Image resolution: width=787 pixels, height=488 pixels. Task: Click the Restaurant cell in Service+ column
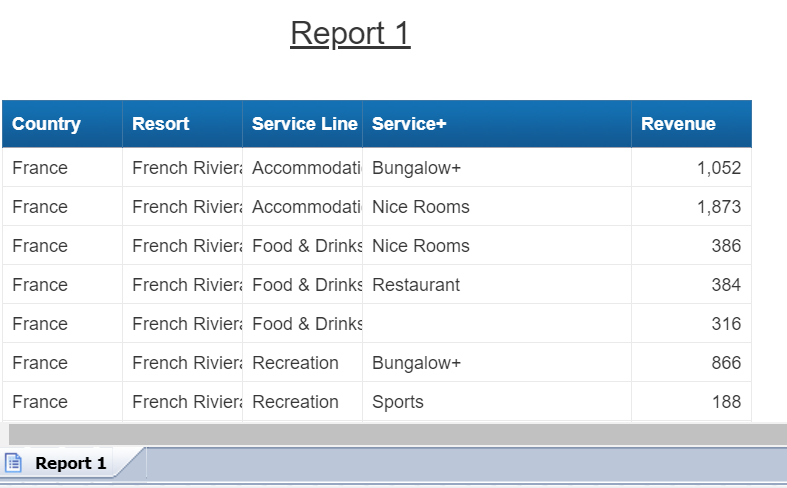click(x=416, y=285)
